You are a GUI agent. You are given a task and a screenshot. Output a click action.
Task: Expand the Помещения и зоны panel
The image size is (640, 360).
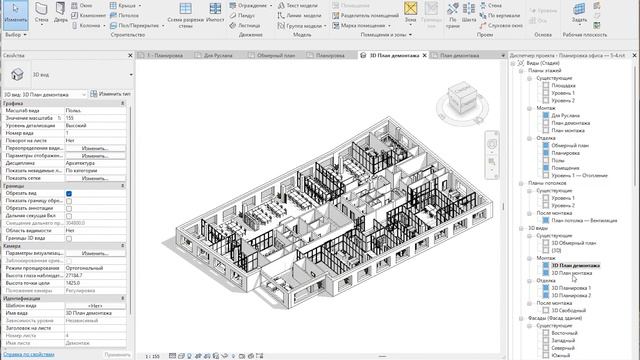tap(386, 35)
